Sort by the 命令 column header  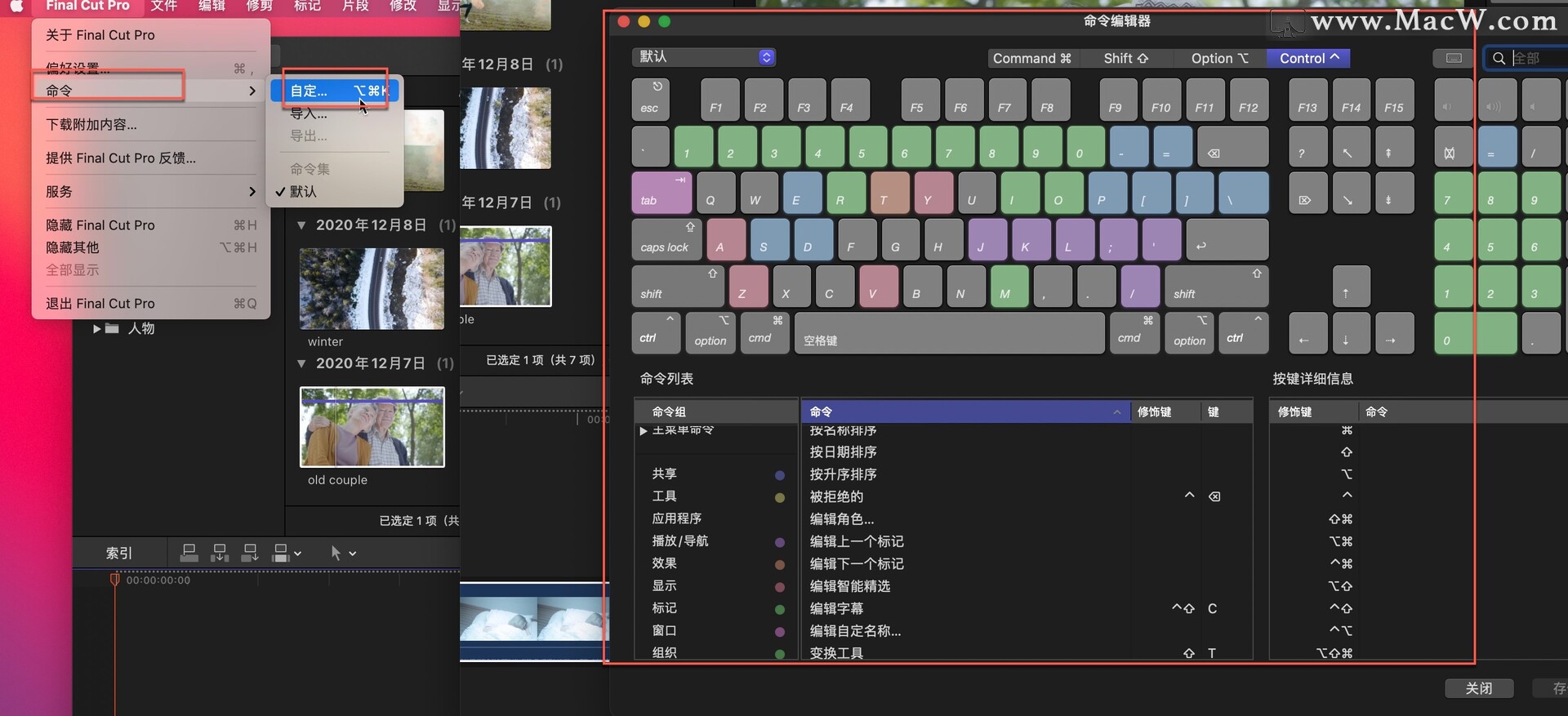pyautogui.click(x=964, y=411)
